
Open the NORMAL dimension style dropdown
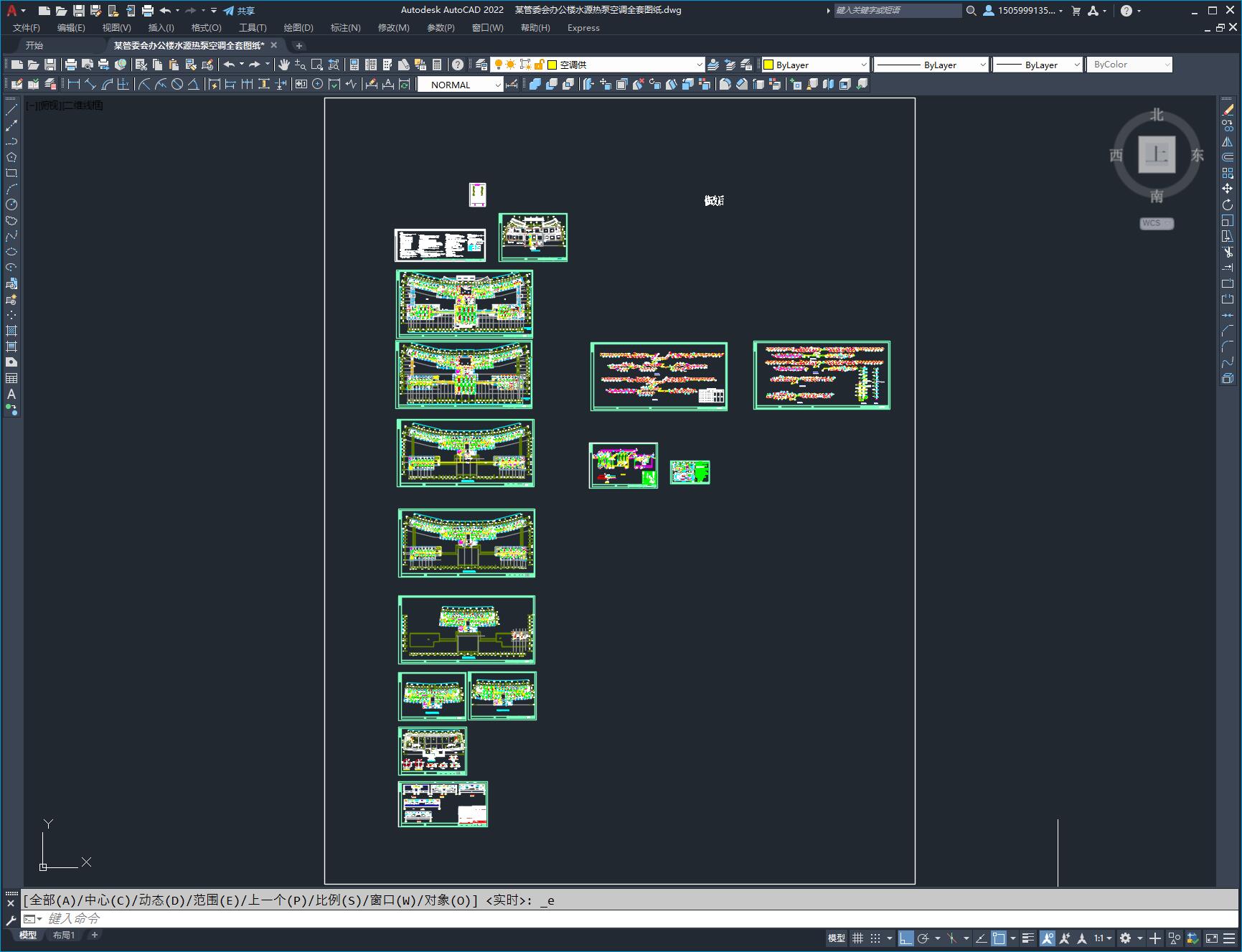click(460, 85)
